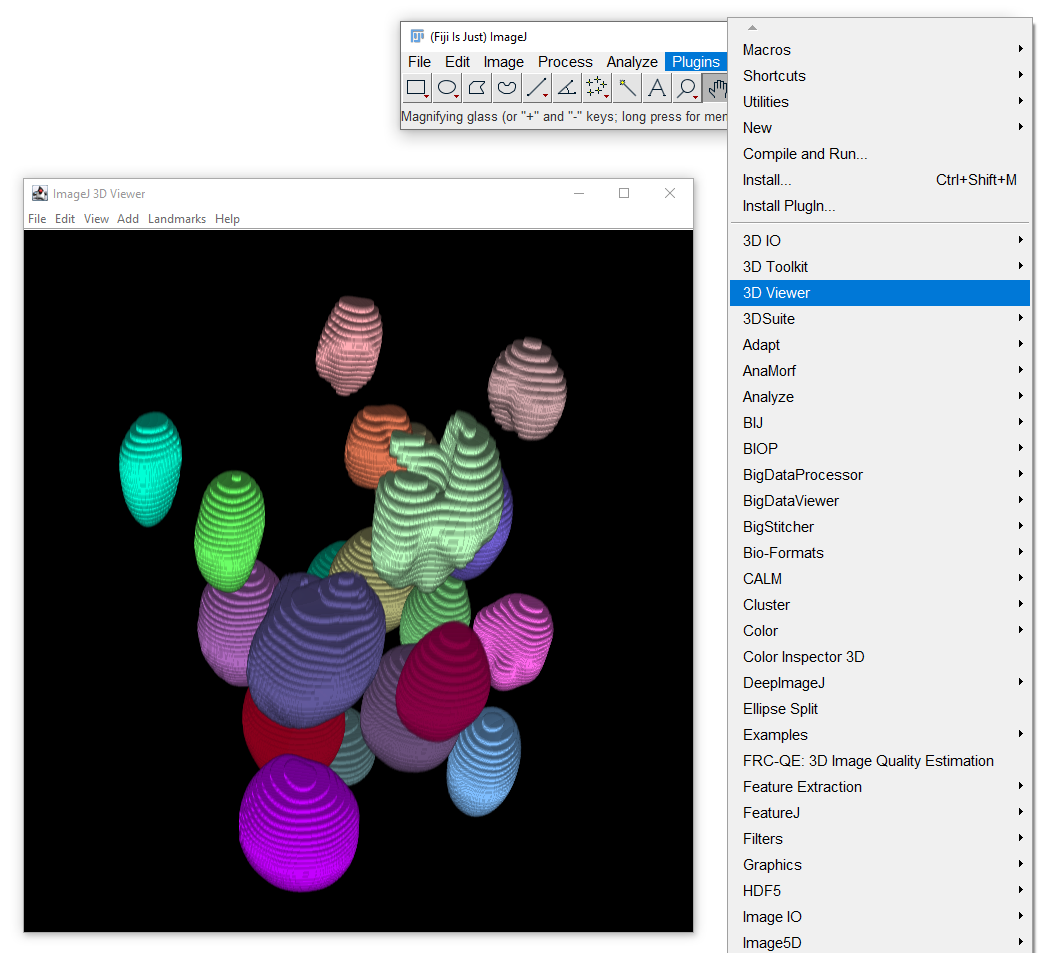
Task: Select the Oval selection tool
Action: [x=447, y=88]
